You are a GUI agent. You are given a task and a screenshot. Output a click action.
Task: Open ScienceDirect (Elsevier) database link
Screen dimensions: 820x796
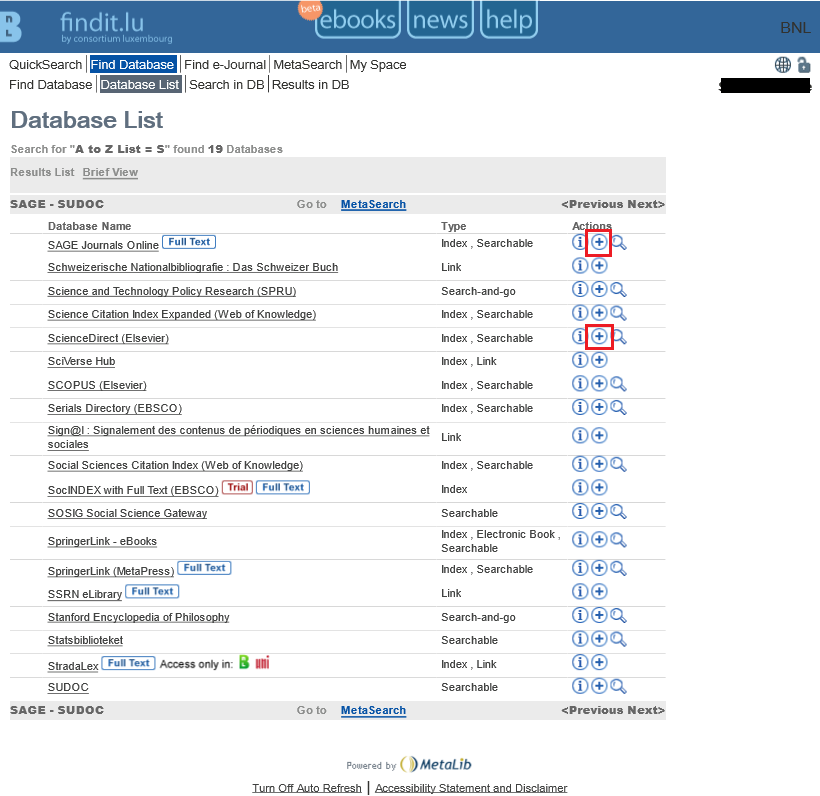pos(108,338)
